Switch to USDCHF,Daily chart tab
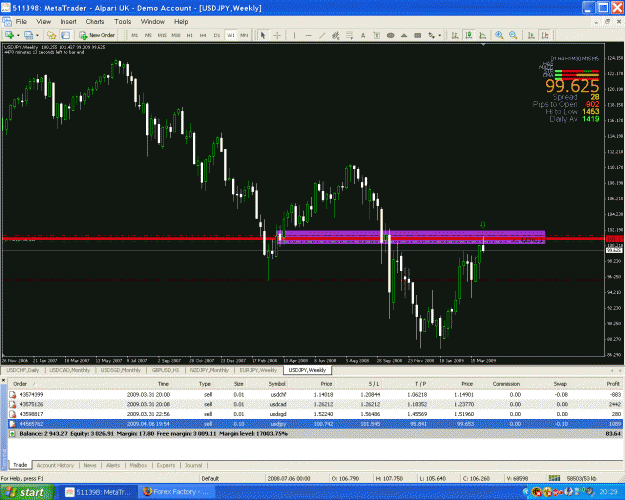The image size is (625, 500). pyautogui.click(x=23, y=370)
